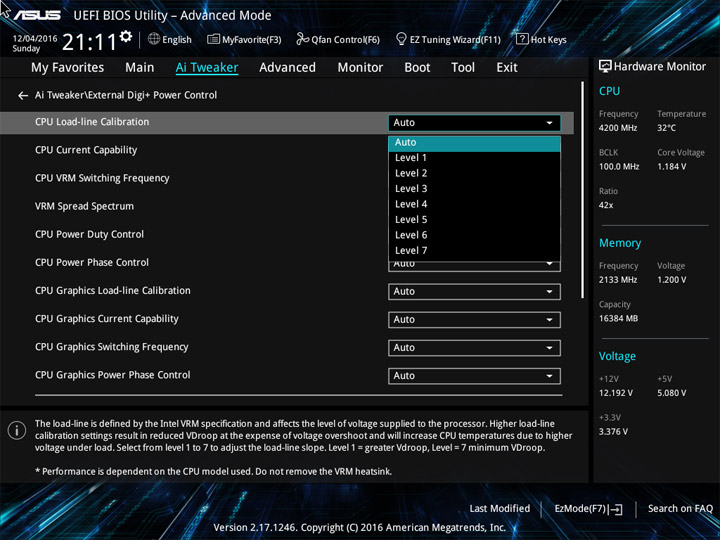Select Level 3 from the dropdown list
The height and width of the screenshot is (540, 720).
474,189
